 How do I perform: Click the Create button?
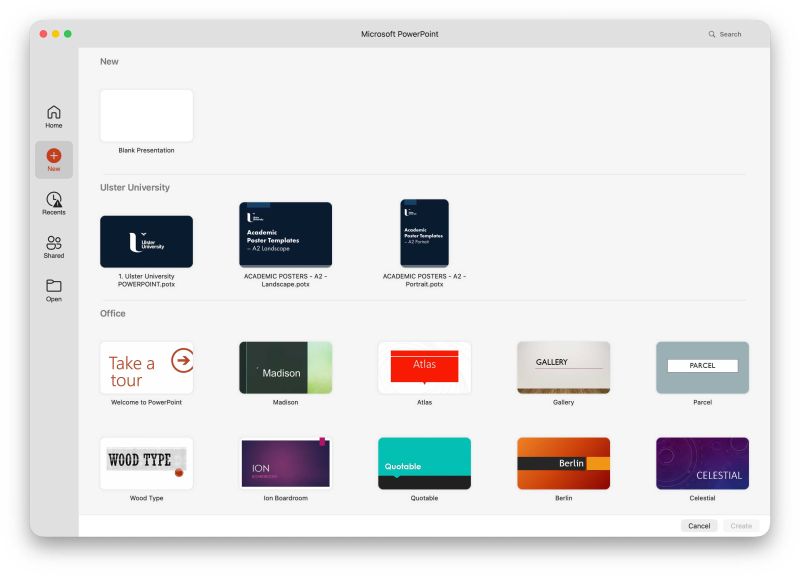(741, 525)
